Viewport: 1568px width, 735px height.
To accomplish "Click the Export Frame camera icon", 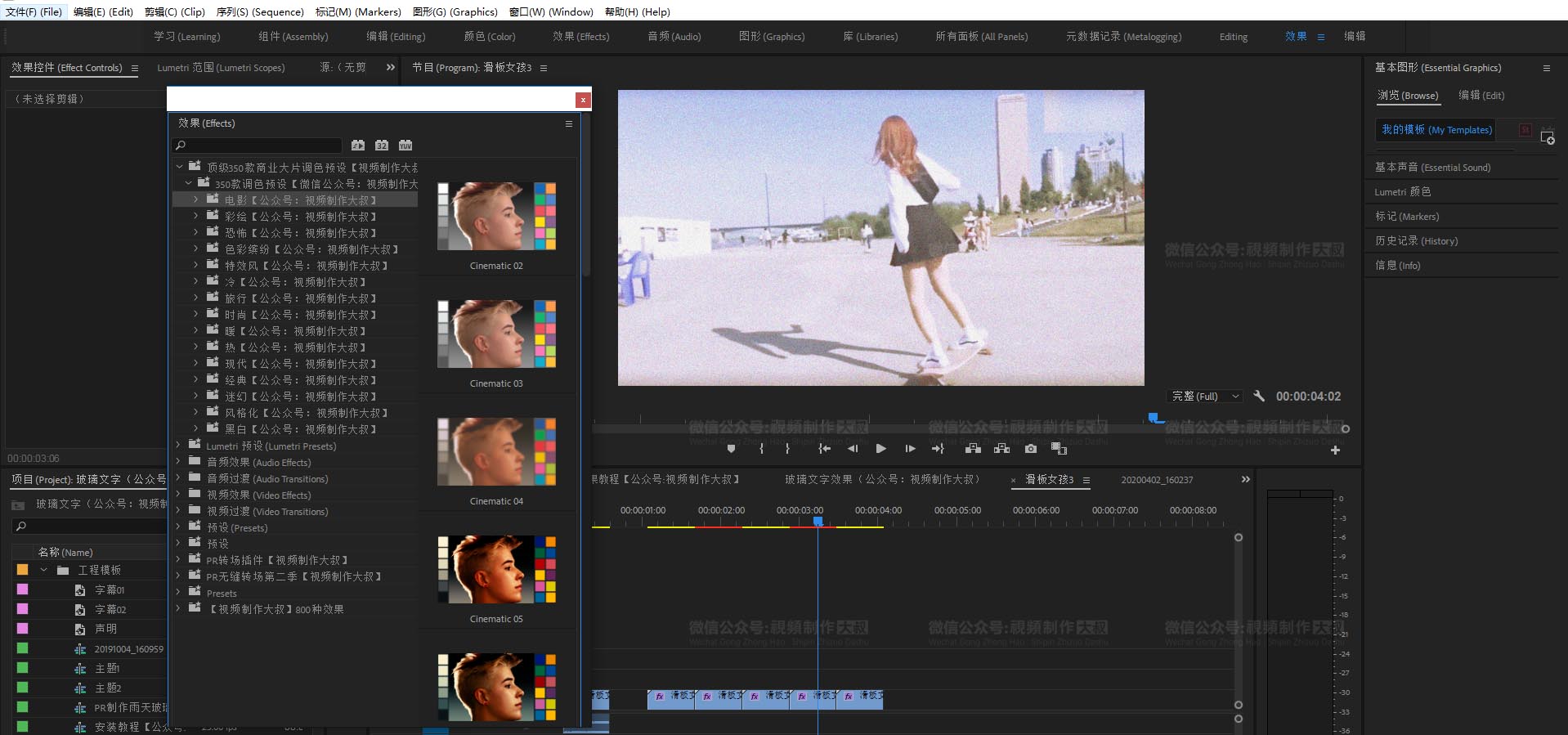I will click(x=1031, y=449).
